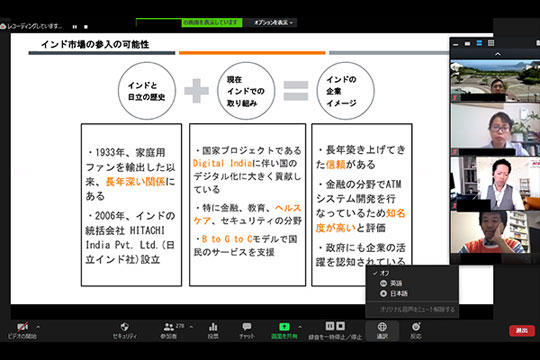Open the Interpretation globe icon

[x=382, y=327]
